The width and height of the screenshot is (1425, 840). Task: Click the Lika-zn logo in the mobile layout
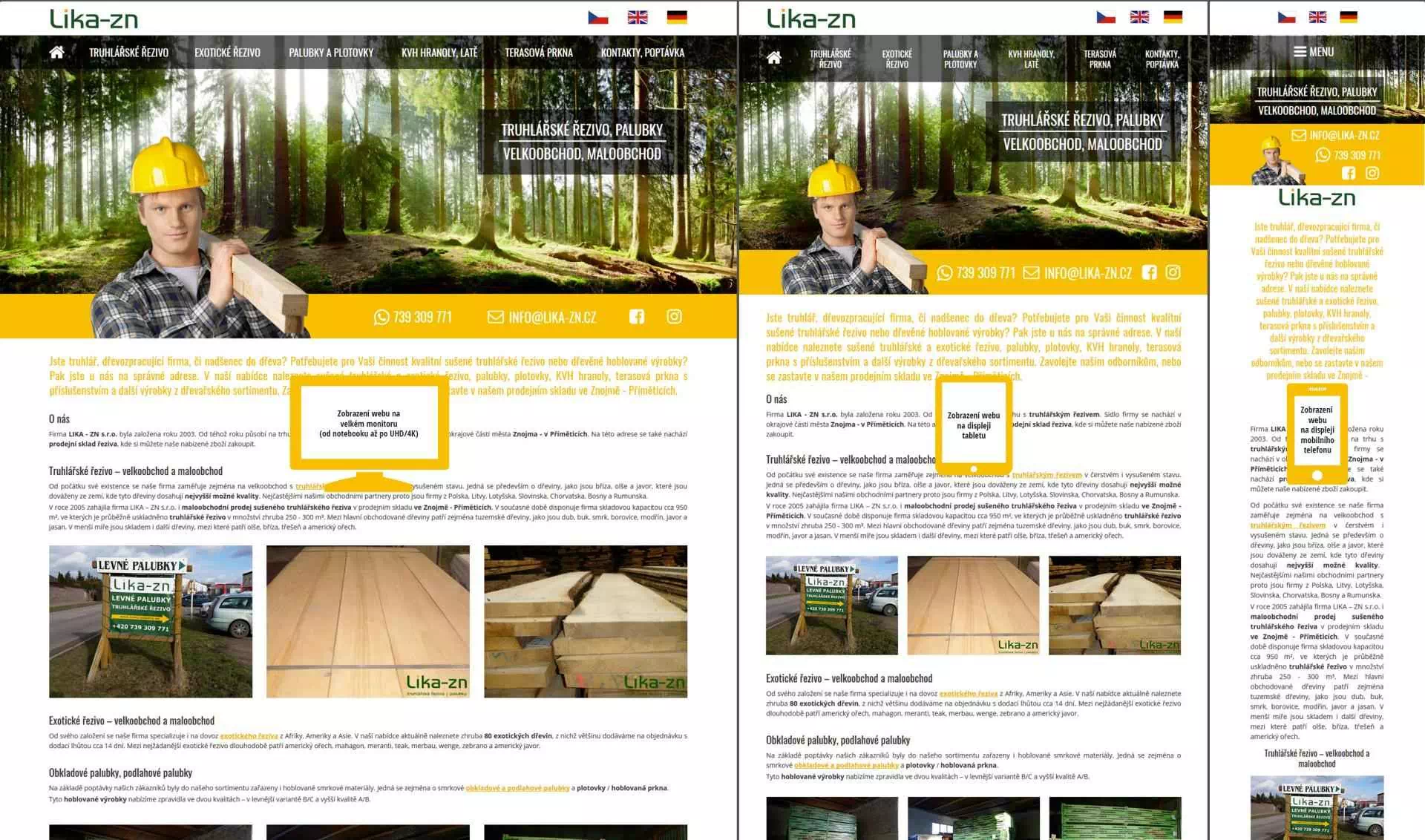point(1317,197)
